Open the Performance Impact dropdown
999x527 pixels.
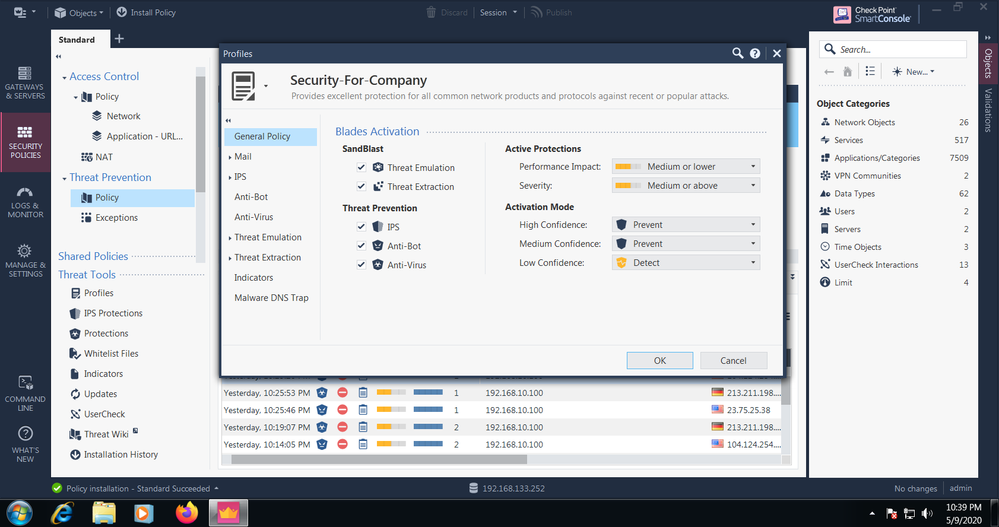coord(685,167)
